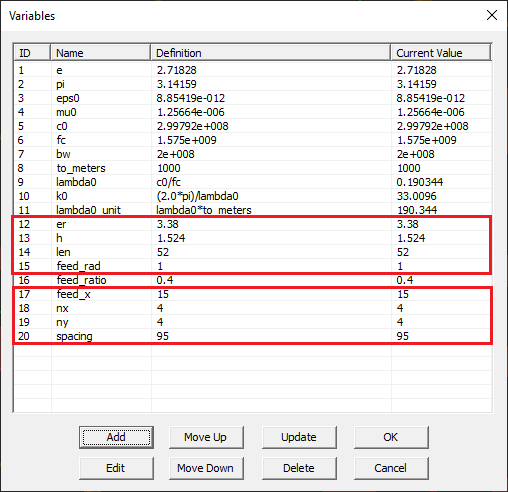Click the Update button

[299, 437]
